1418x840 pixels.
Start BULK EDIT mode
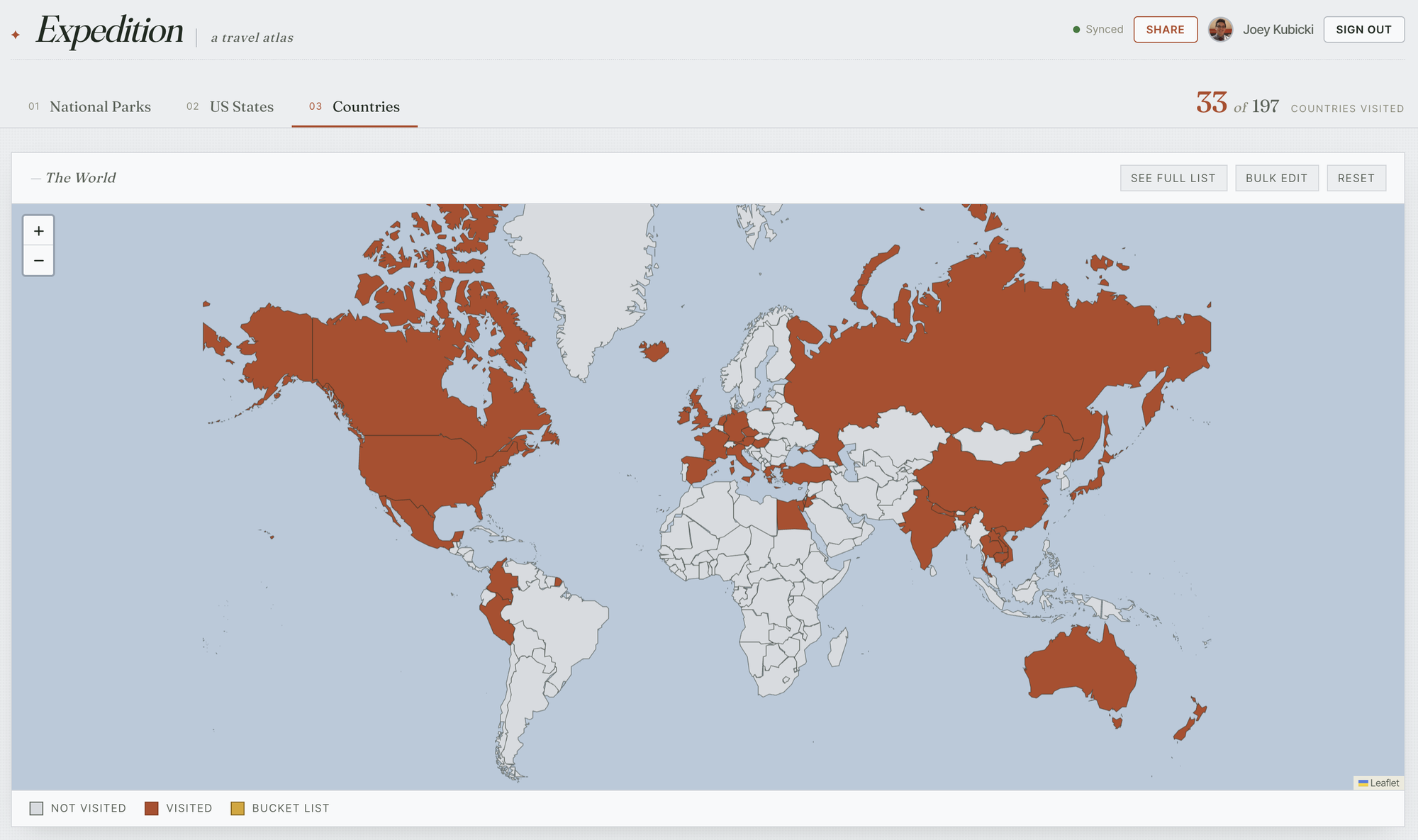1277,178
